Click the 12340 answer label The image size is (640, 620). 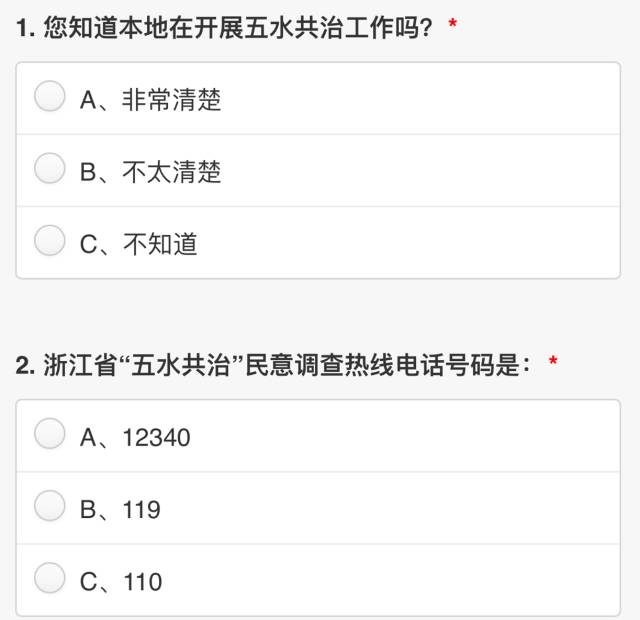pyautogui.click(x=157, y=438)
